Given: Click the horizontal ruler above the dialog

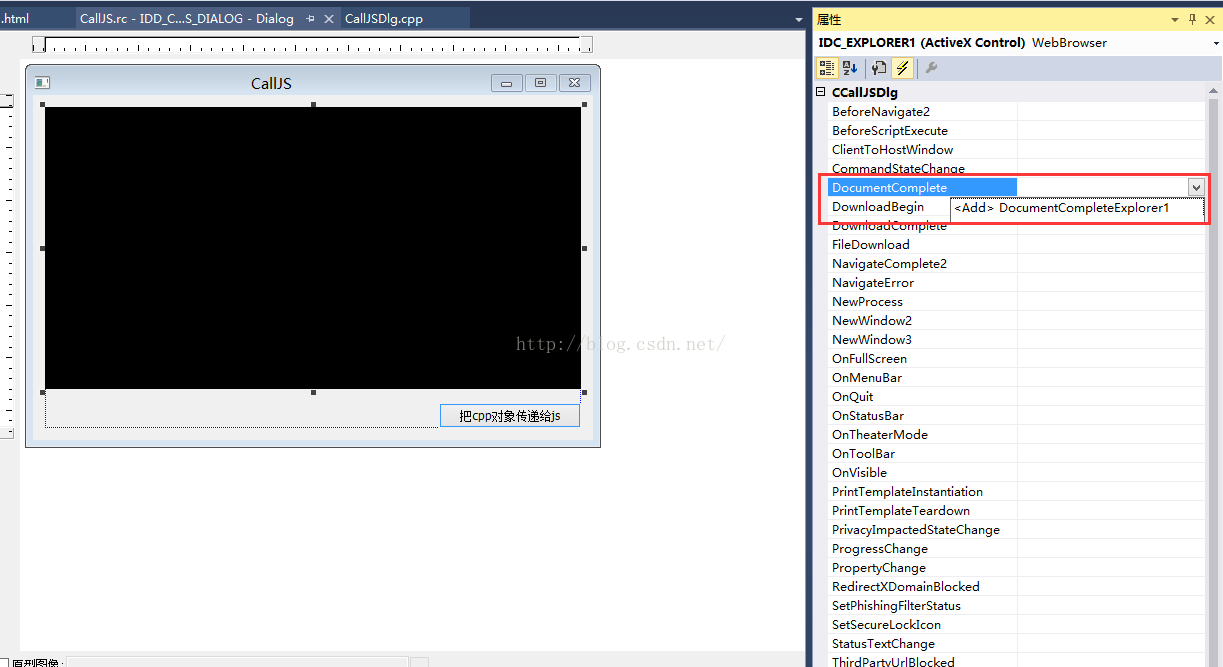Looking at the screenshot, I should pos(312,45).
